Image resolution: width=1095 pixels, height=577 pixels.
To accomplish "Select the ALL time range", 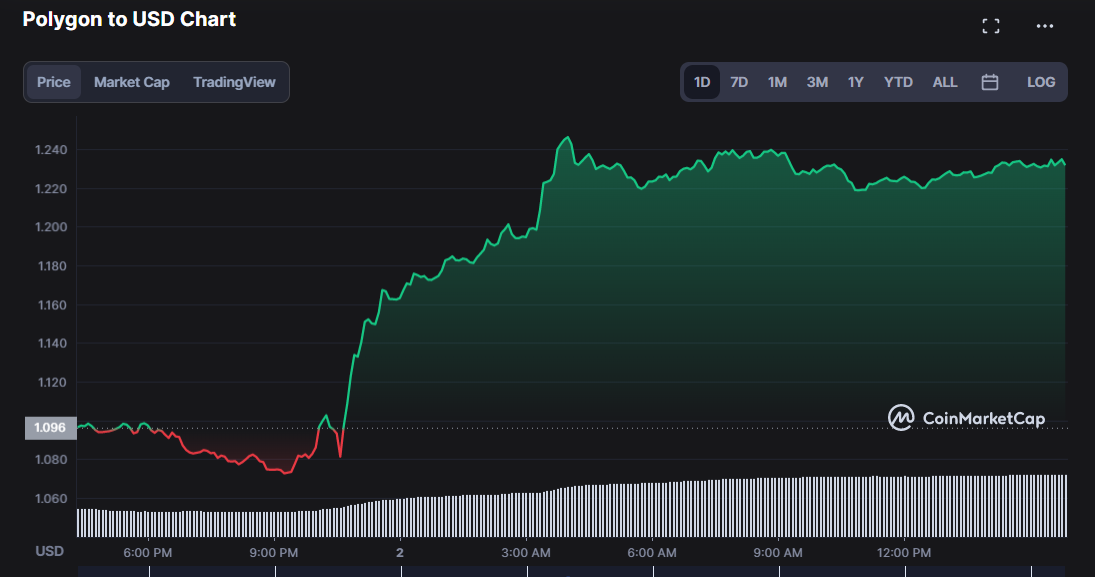I will 945,82.
